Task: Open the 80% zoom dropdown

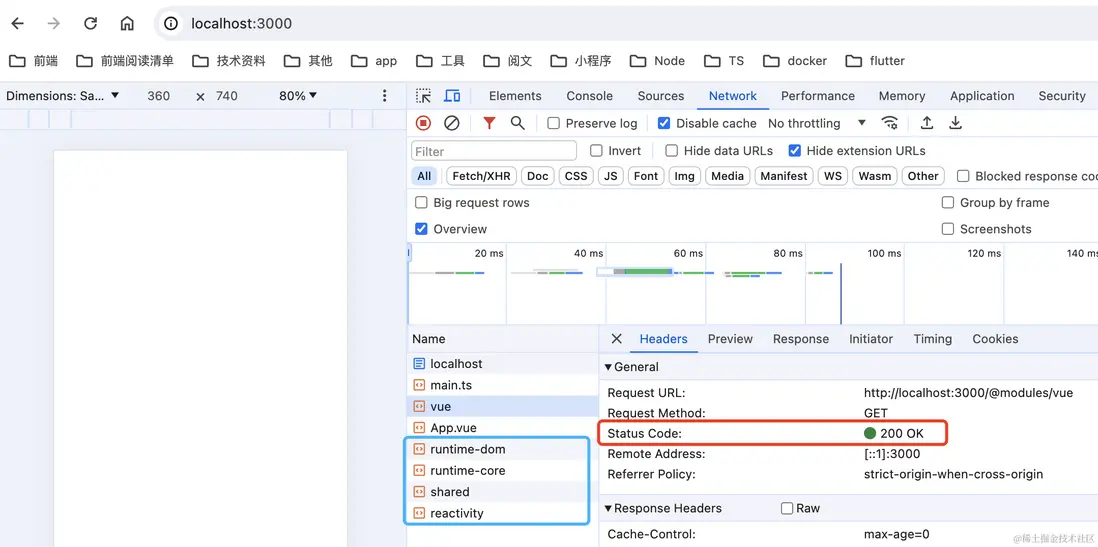Action: [x=298, y=96]
